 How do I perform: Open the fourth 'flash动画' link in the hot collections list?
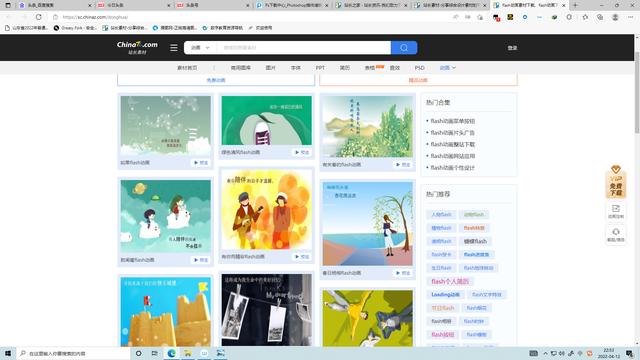[x=453, y=156]
